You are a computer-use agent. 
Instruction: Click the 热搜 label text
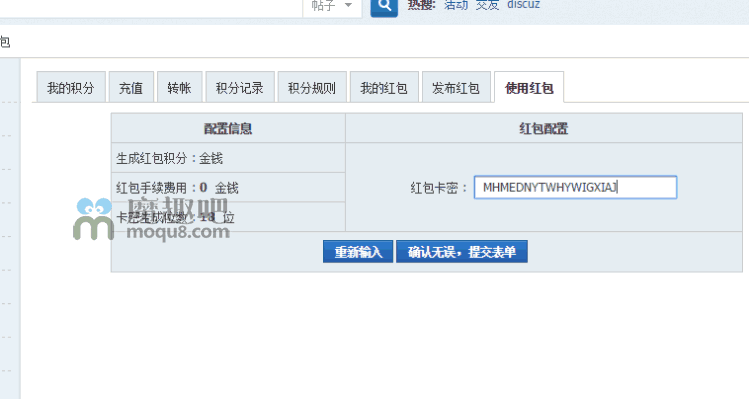(421, 5)
